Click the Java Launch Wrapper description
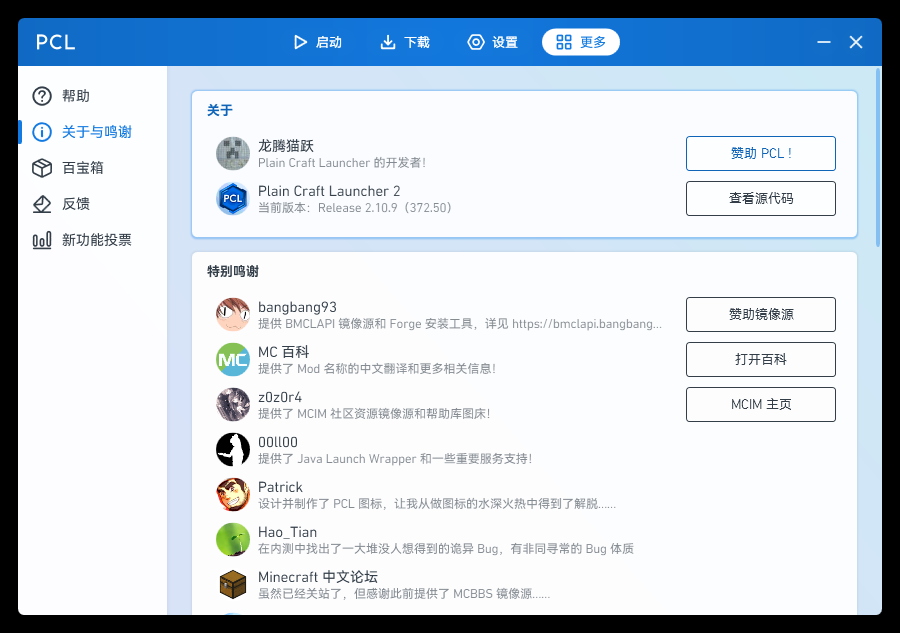This screenshot has width=900, height=633. tap(395, 459)
